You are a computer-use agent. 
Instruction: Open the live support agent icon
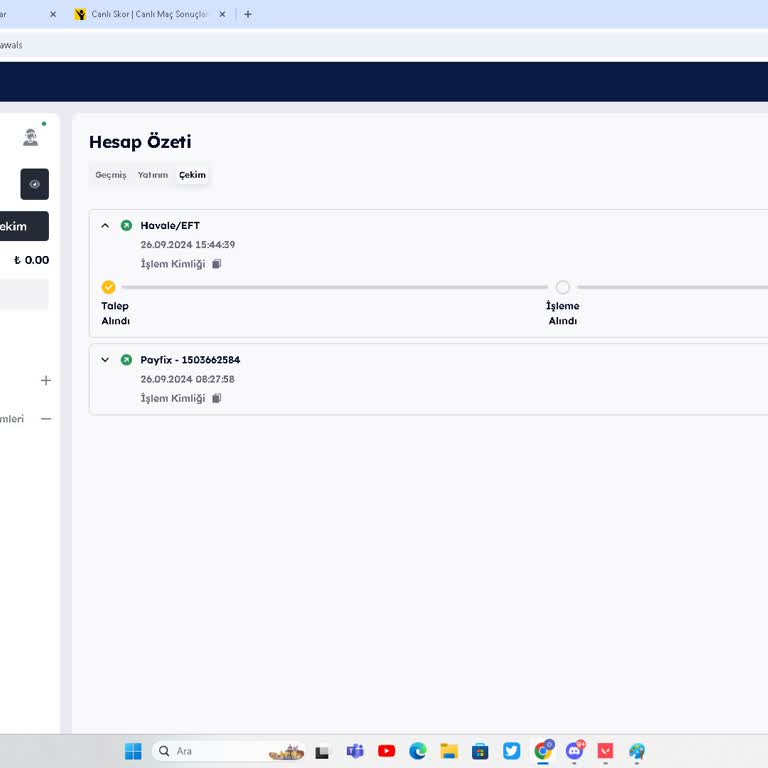[30, 137]
